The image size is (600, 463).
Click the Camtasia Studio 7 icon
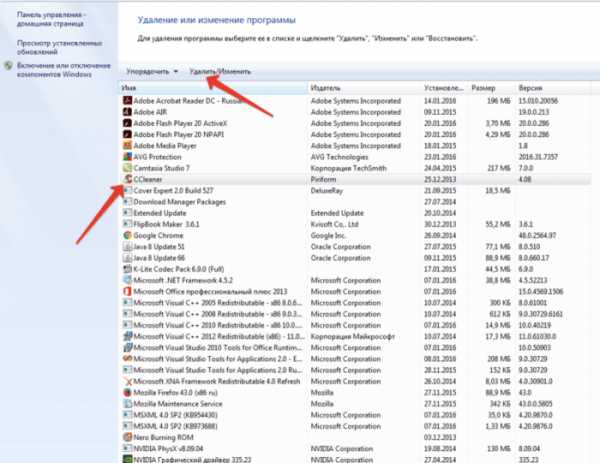pyautogui.click(x=126, y=168)
